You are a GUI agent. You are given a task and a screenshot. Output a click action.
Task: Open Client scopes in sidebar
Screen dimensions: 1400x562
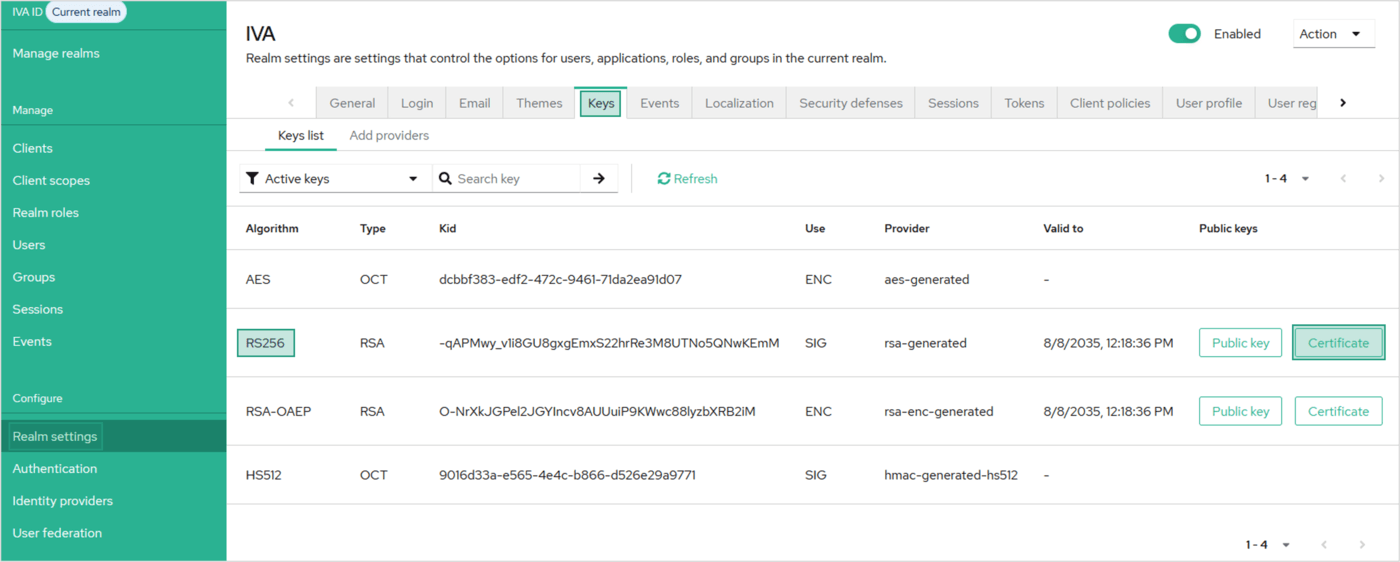click(x=51, y=181)
